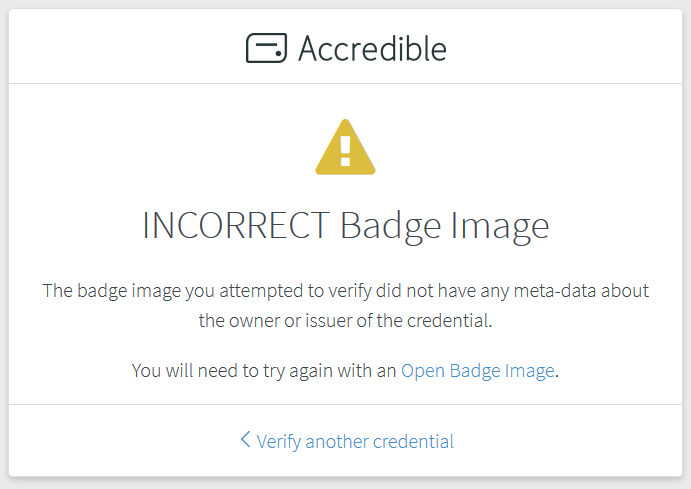This screenshot has width=691, height=489.
Task: Click the letter A of the Accredible wordmark
Action: pyautogui.click(x=309, y=49)
